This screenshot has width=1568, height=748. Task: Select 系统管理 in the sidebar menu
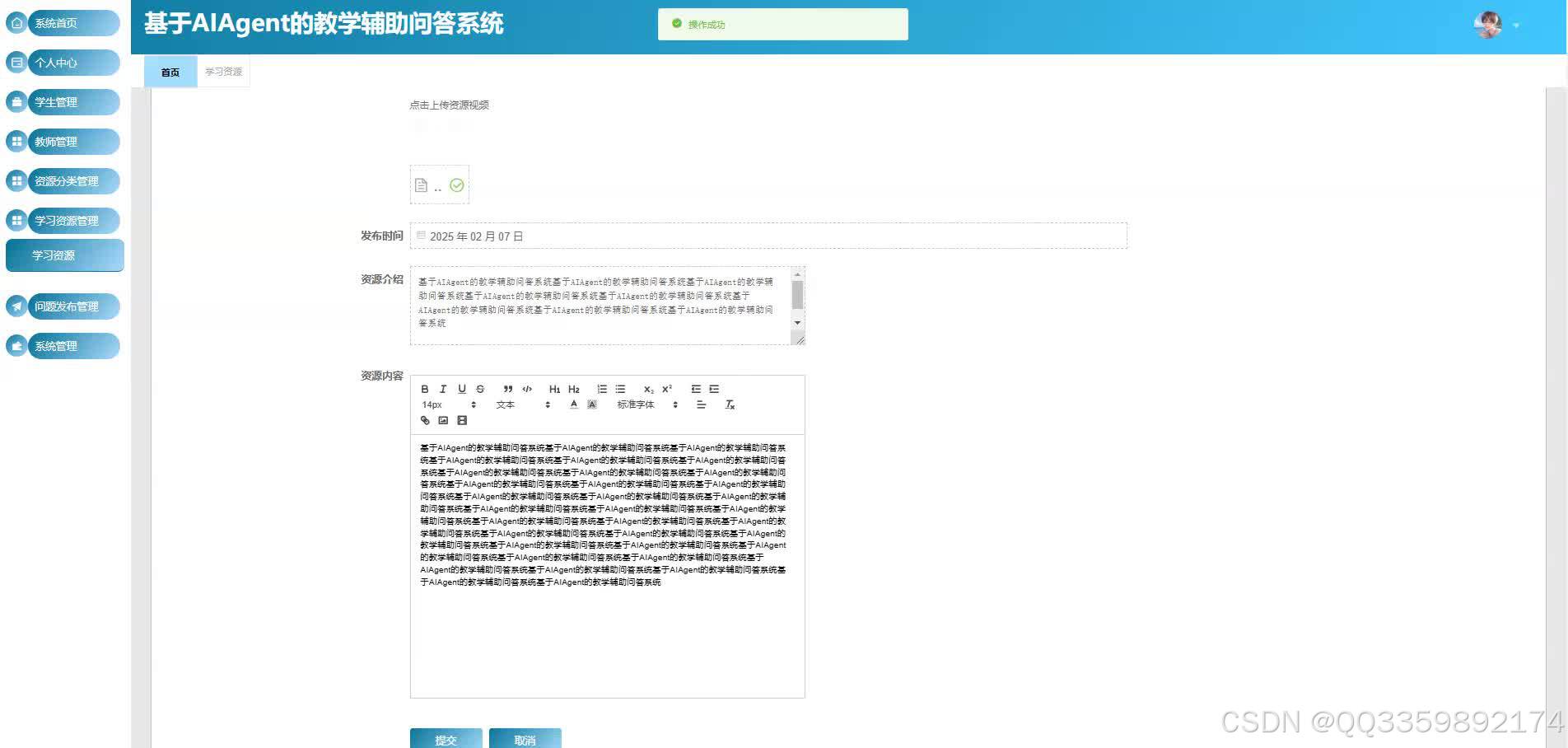(55, 345)
